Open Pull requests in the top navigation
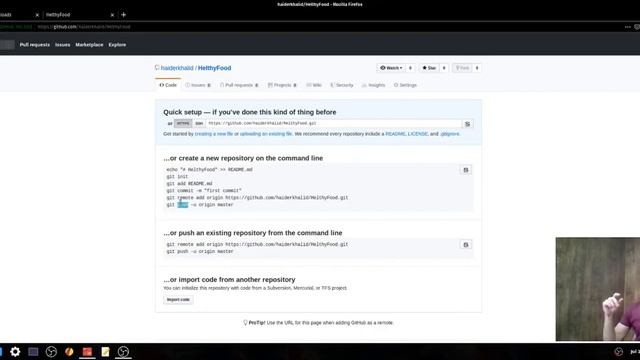The width and height of the screenshot is (640, 360). click(35, 44)
